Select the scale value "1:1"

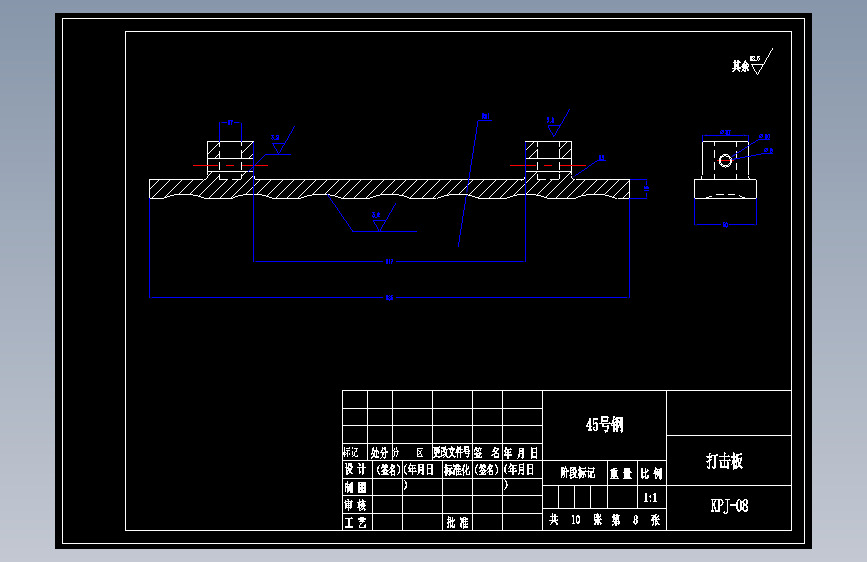[x=650, y=498]
